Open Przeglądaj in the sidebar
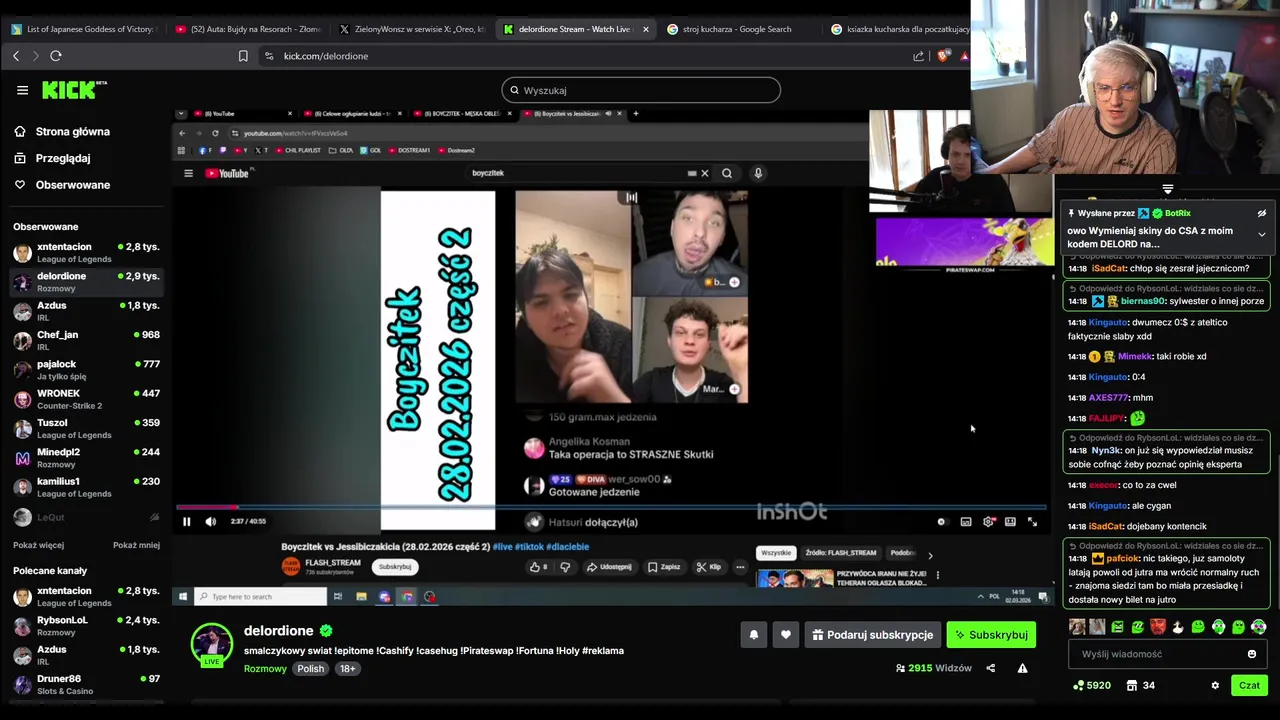This screenshot has height=720, width=1280. (x=52, y=158)
